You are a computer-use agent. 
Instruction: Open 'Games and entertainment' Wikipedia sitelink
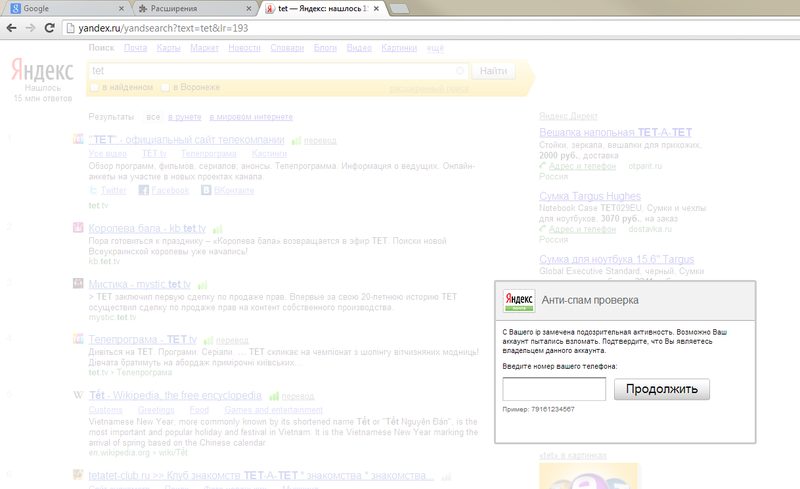click(273, 410)
